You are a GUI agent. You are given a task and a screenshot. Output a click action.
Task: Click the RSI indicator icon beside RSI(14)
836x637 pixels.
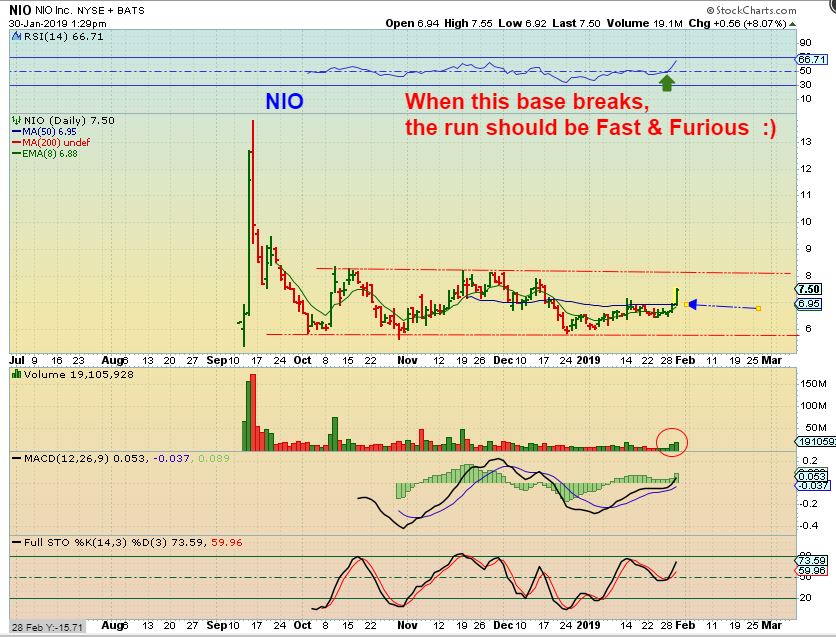tap(17, 37)
